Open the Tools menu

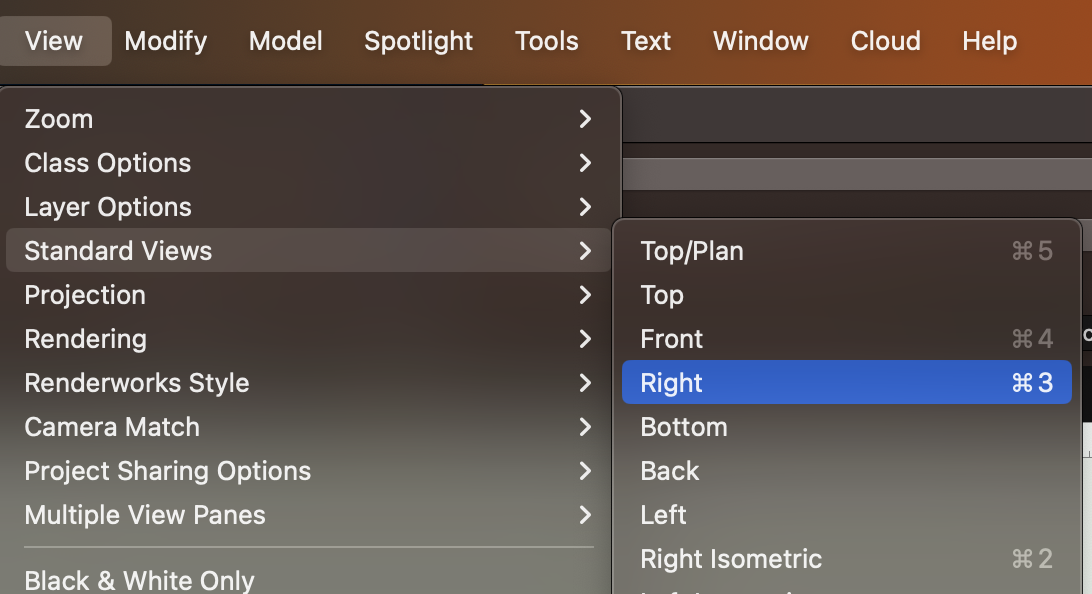tap(546, 41)
